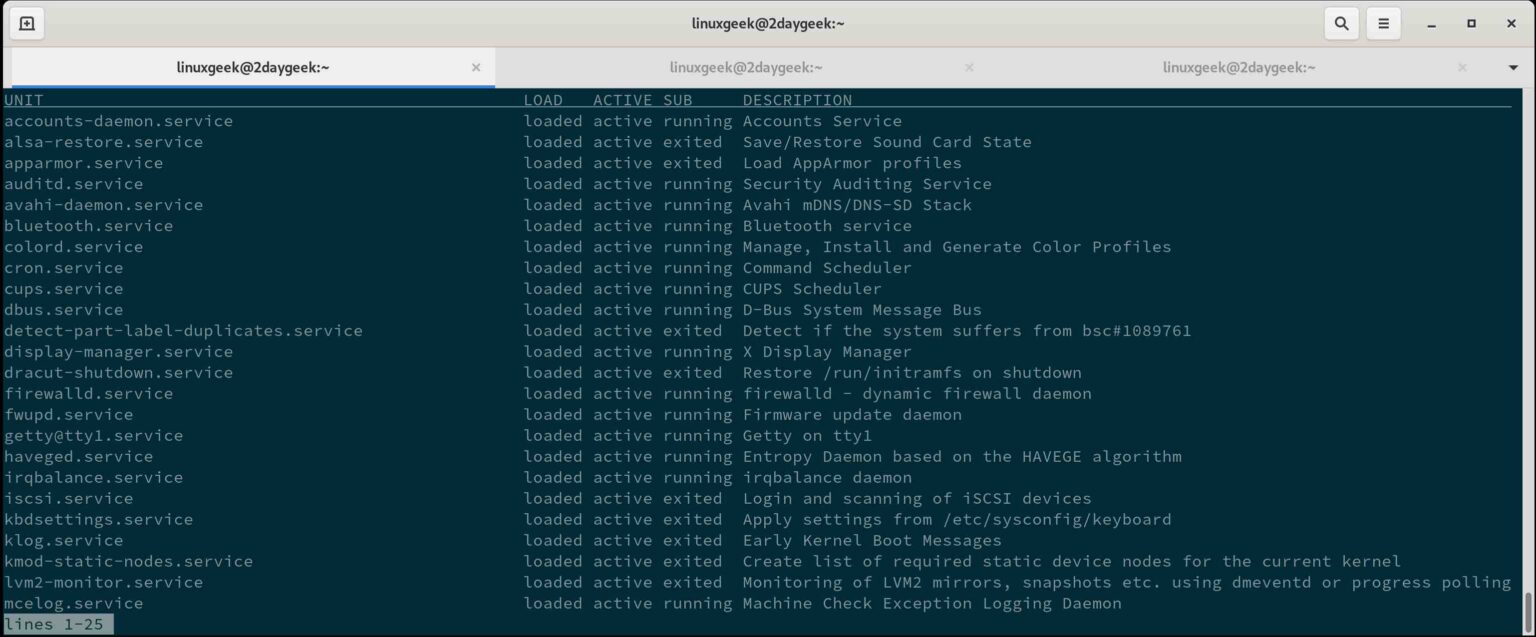Click the bsc#1089761 bug reference
The width and height of the screenshot is (1536, 637).
point(1134,330)
